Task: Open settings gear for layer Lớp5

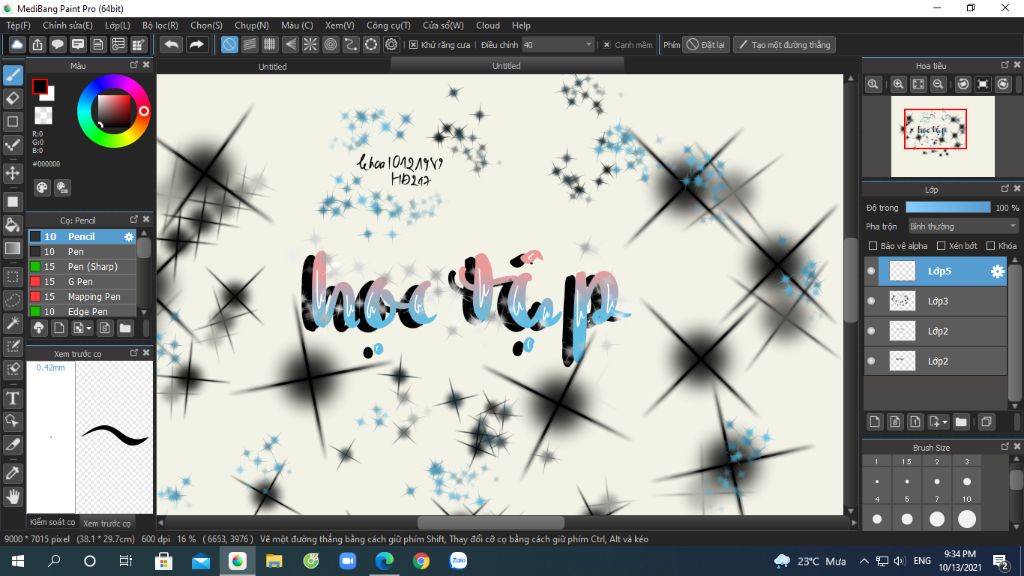Action: point(997,271)
